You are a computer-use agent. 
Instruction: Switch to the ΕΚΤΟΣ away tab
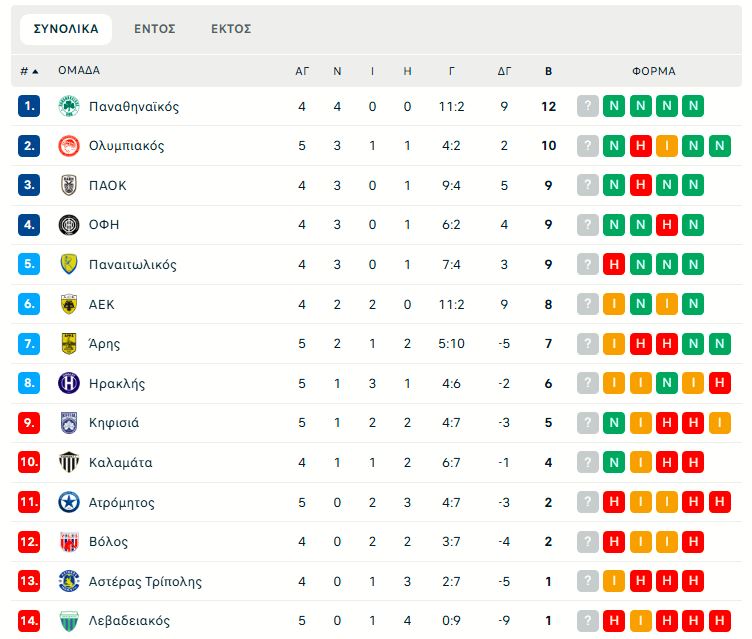coord(231,29)
